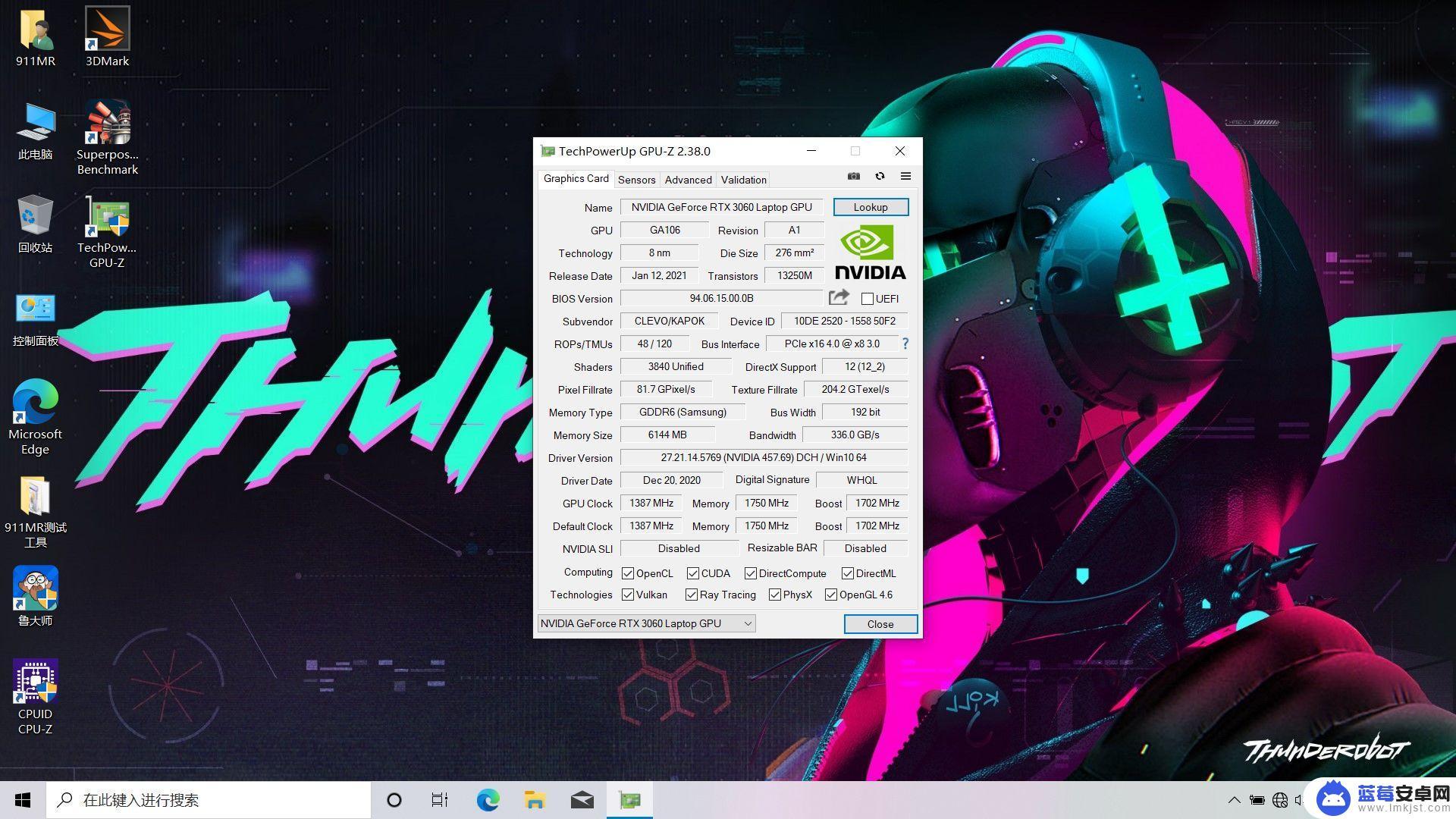Open File Explorer from taskbar

pos(535,800)
